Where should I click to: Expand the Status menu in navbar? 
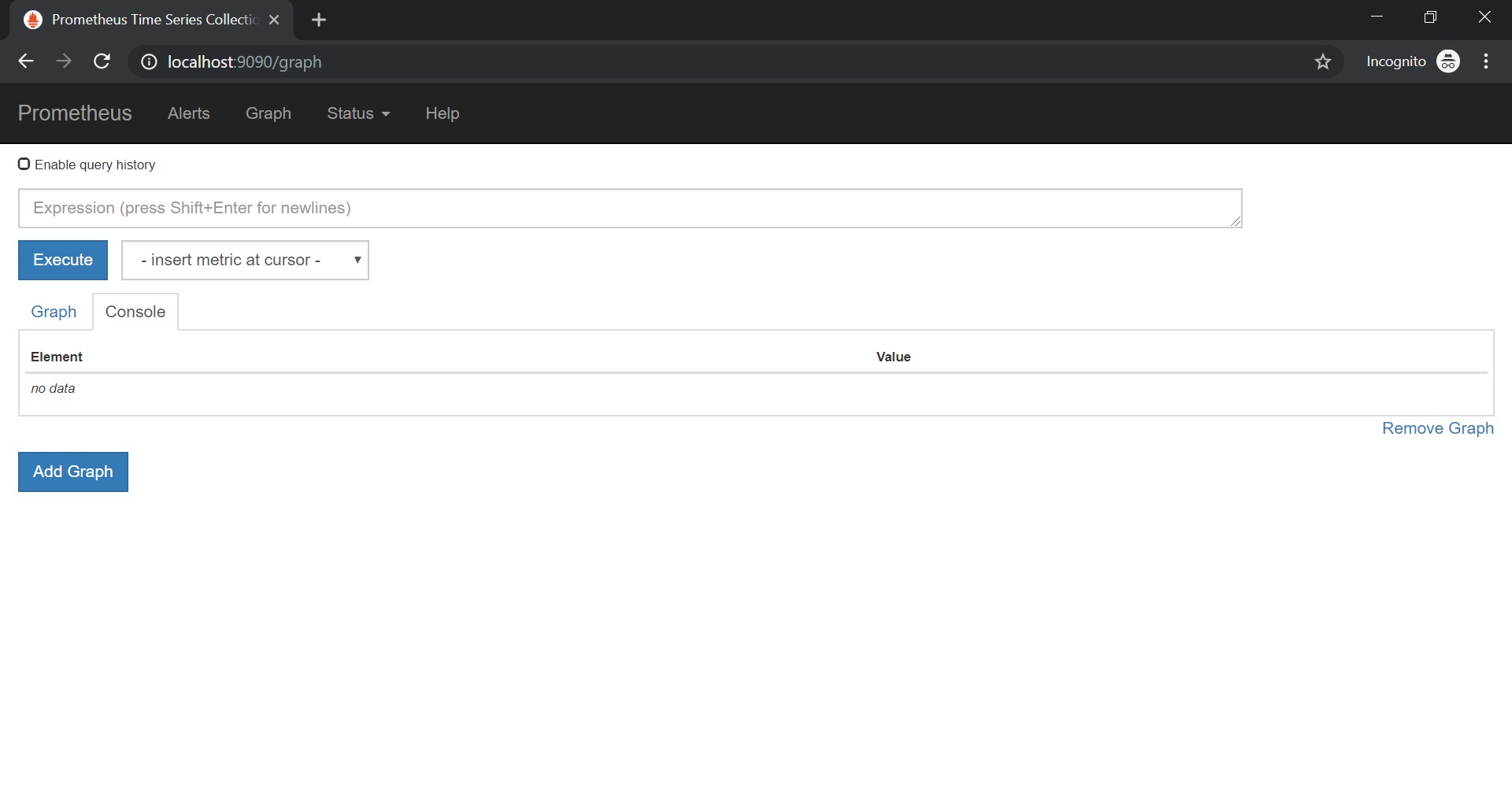tap(358, 113)
